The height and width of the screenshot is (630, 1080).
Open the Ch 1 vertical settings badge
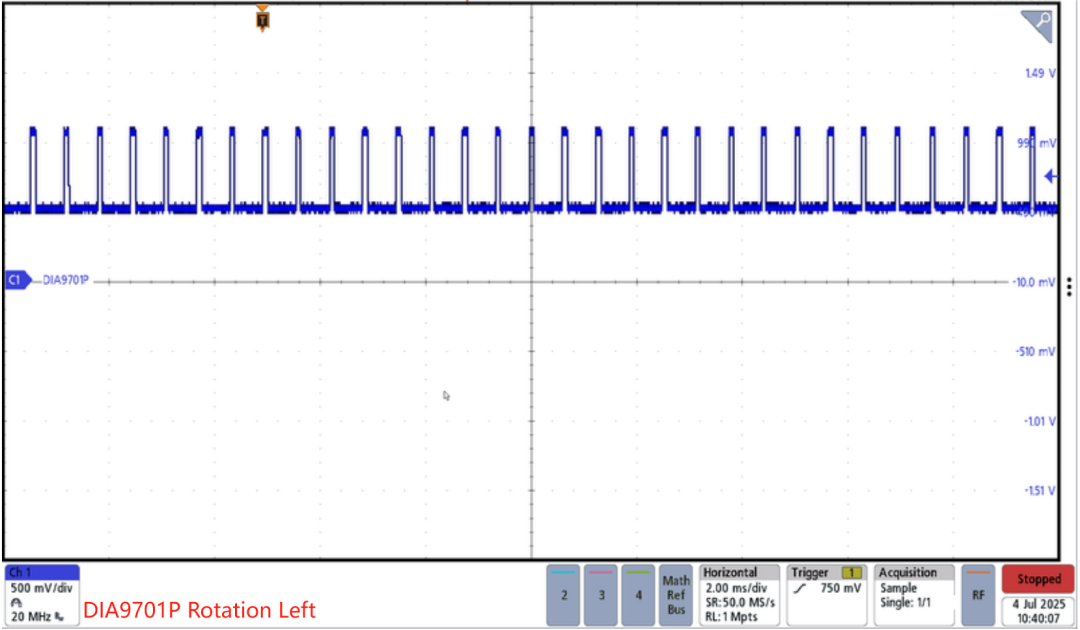click(x=42, y=591)
